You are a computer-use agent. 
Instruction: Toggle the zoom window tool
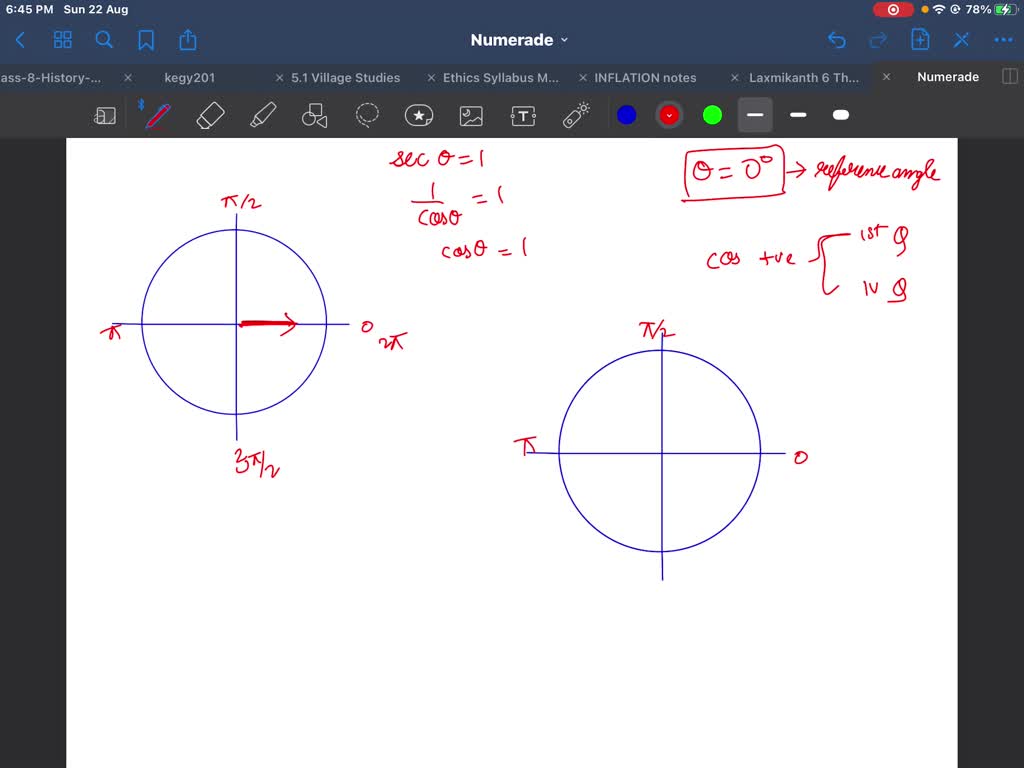click(x=104, y=116)
